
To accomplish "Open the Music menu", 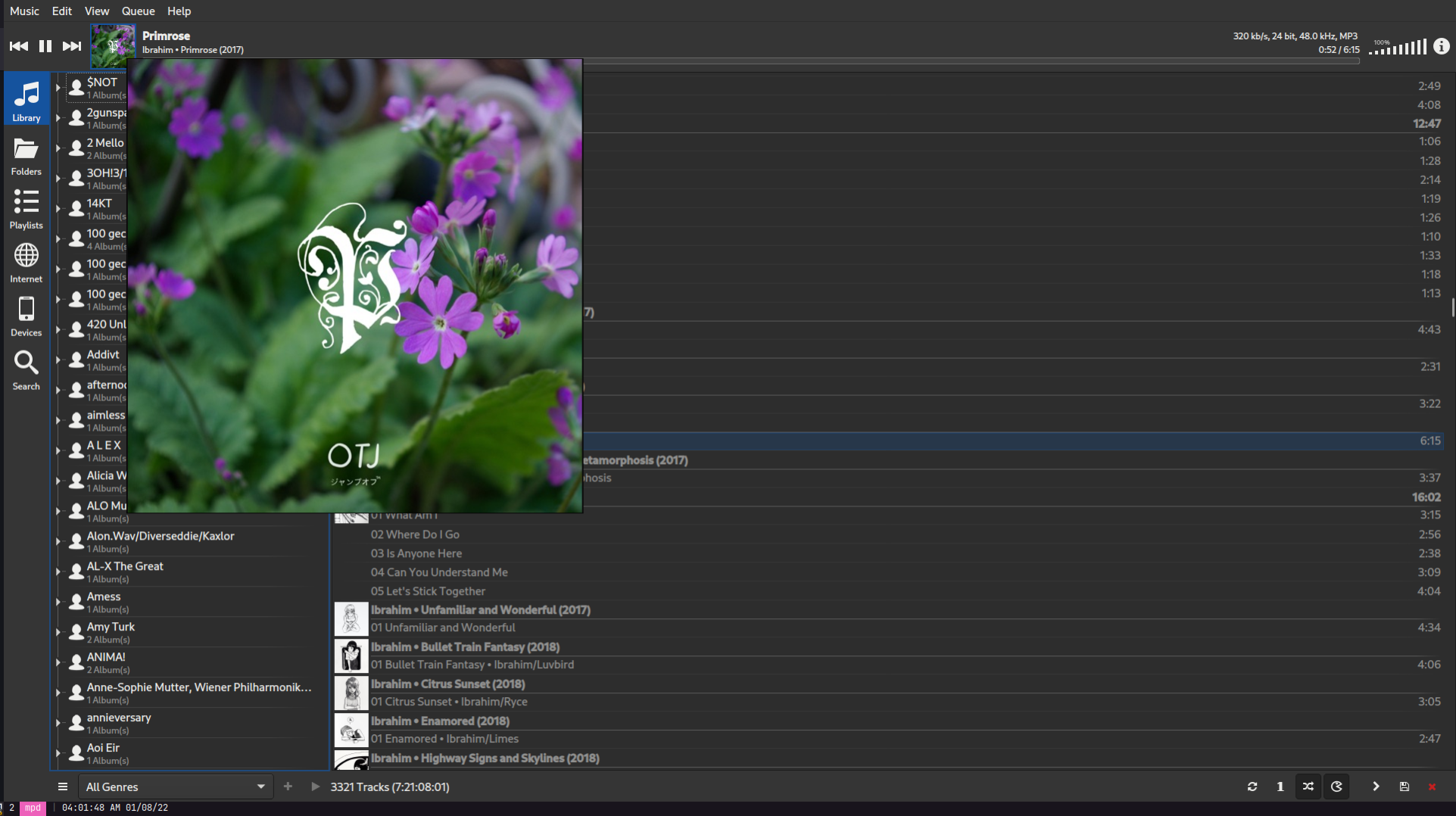I will (24, 11).
